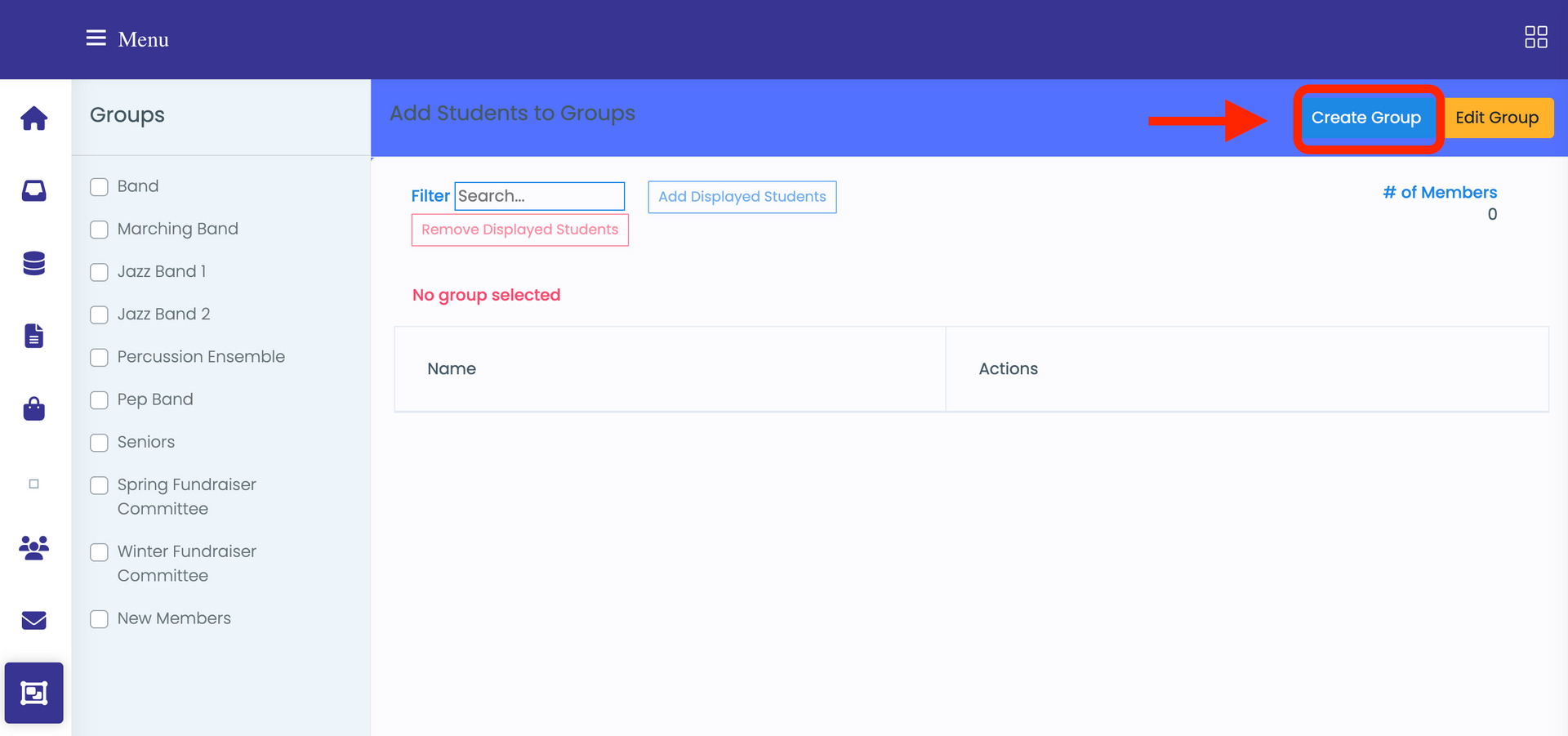Click the Edit Group button
Viewport: 1568px width, 736px height.
point(1497,118)
